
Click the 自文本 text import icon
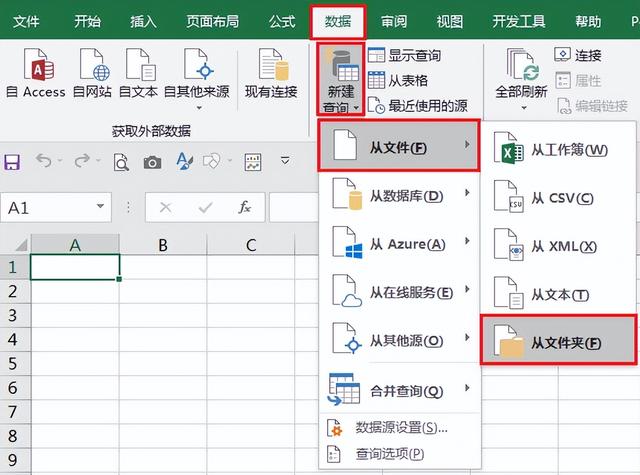tap(139, 72)
